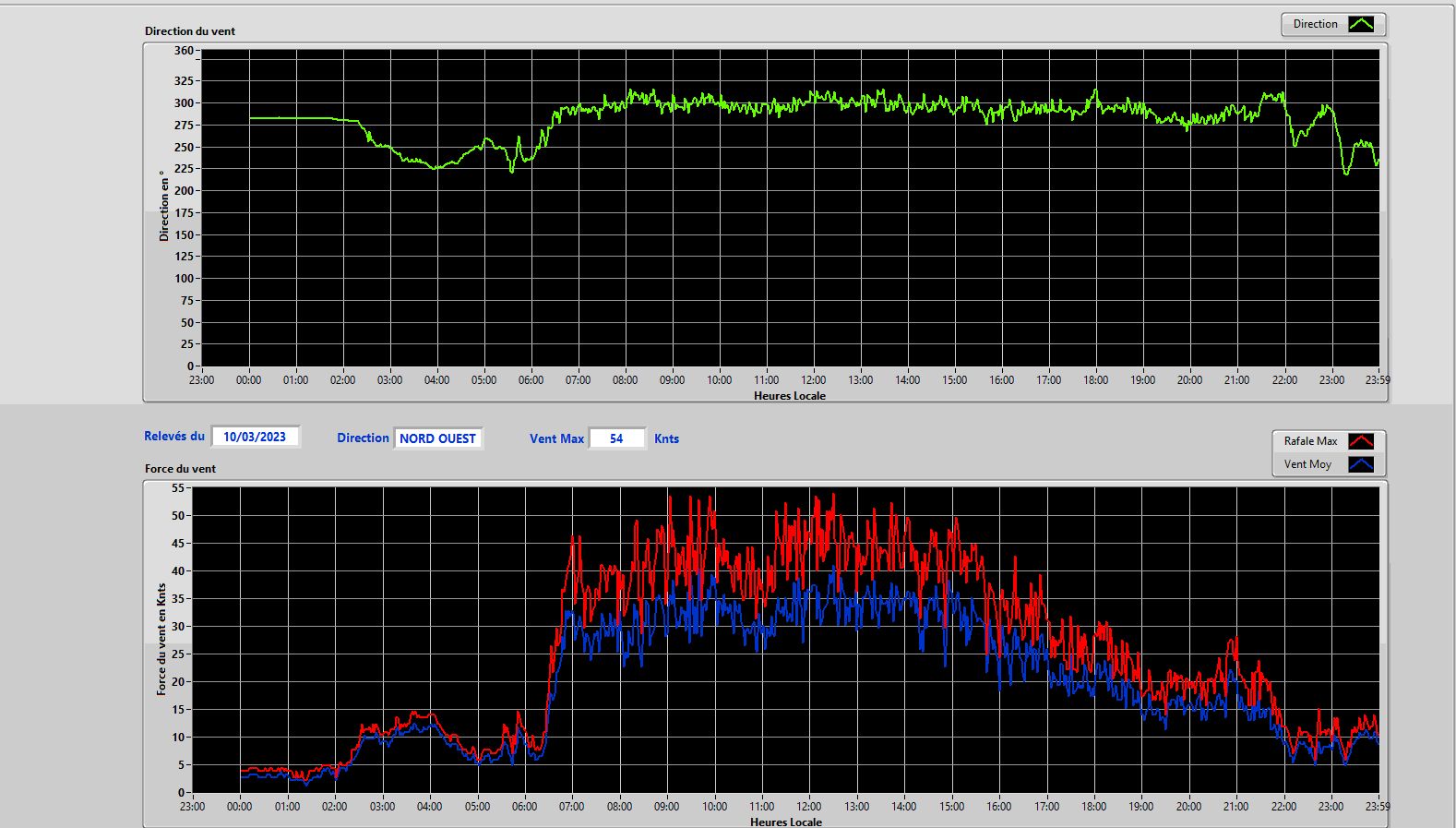Click the Vent Max label
This screenshot has height=828, width=1456.
556,438
